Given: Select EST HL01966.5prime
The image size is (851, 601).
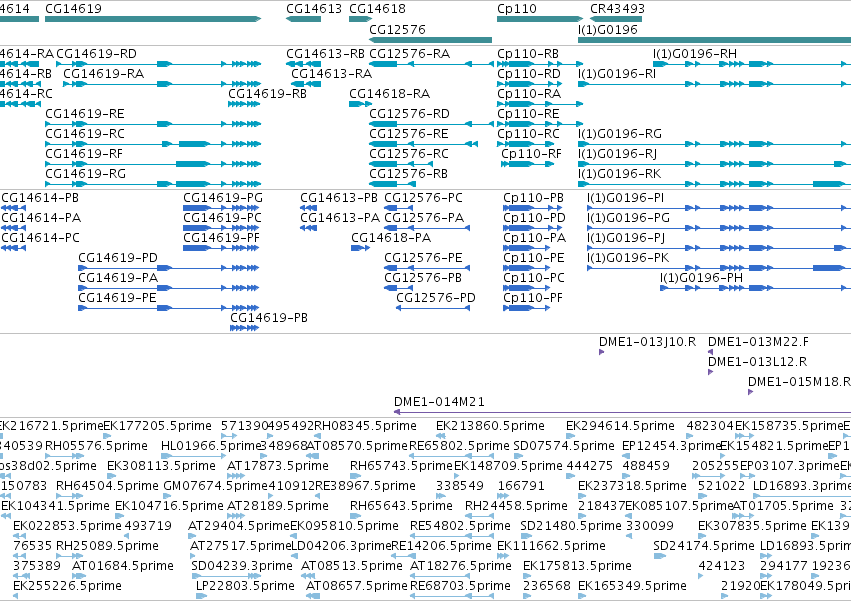Looking at the screenshot, I should tap(211, 446).
